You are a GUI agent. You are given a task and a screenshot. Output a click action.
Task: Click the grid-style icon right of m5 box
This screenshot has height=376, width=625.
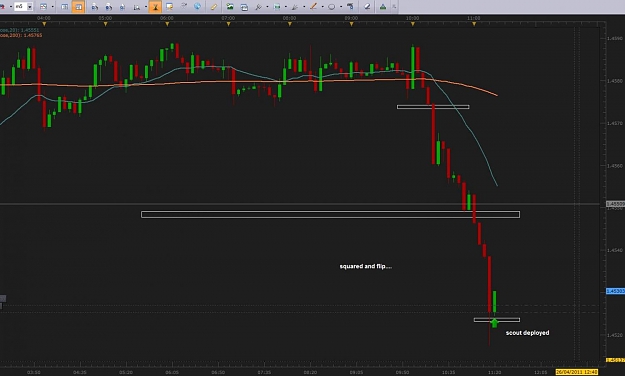coord(43,7)
